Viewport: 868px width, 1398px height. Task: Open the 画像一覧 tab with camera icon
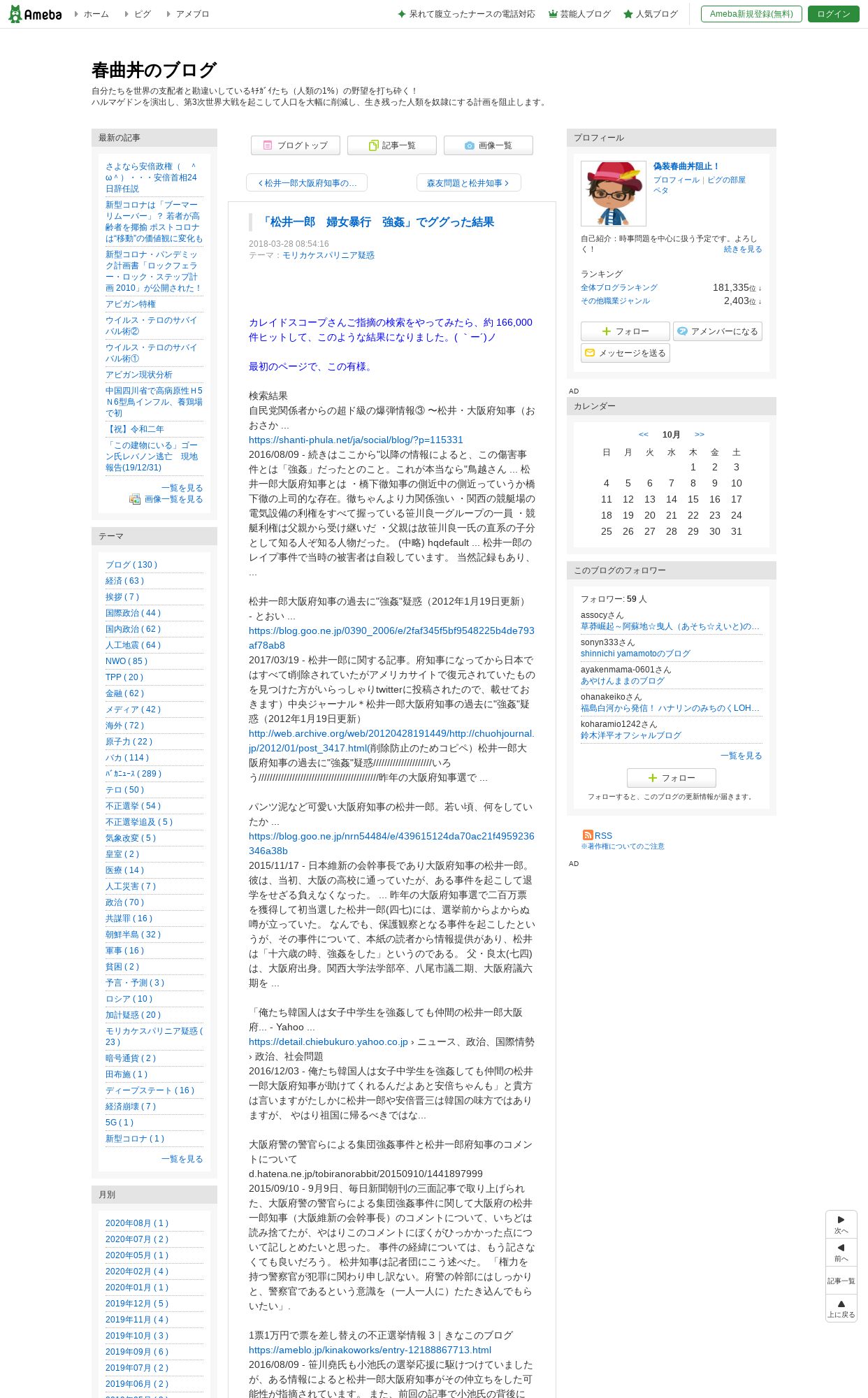point(489,145)
